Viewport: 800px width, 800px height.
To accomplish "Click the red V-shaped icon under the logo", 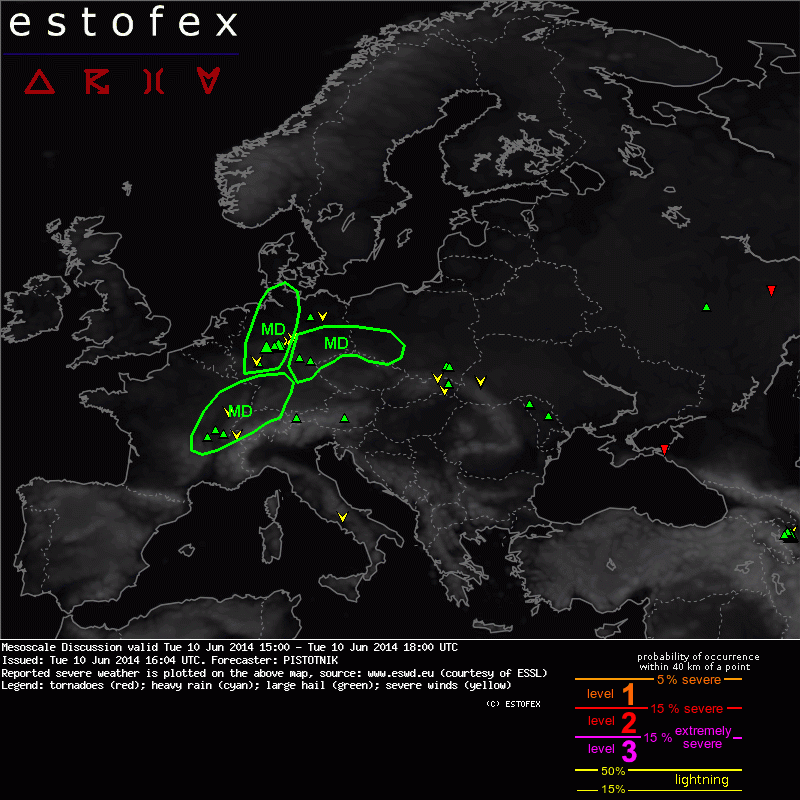I will [208, 81].
